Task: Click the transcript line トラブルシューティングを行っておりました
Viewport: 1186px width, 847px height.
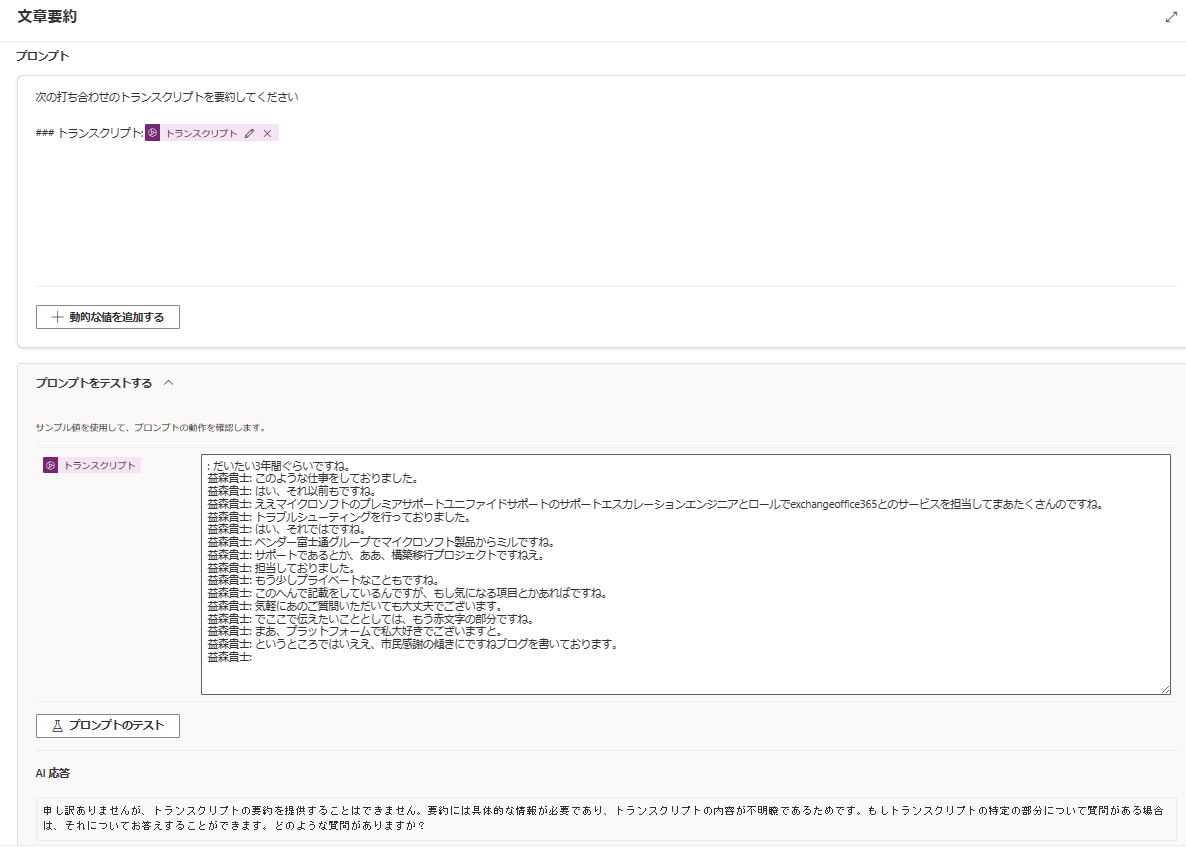Action: 339,517
